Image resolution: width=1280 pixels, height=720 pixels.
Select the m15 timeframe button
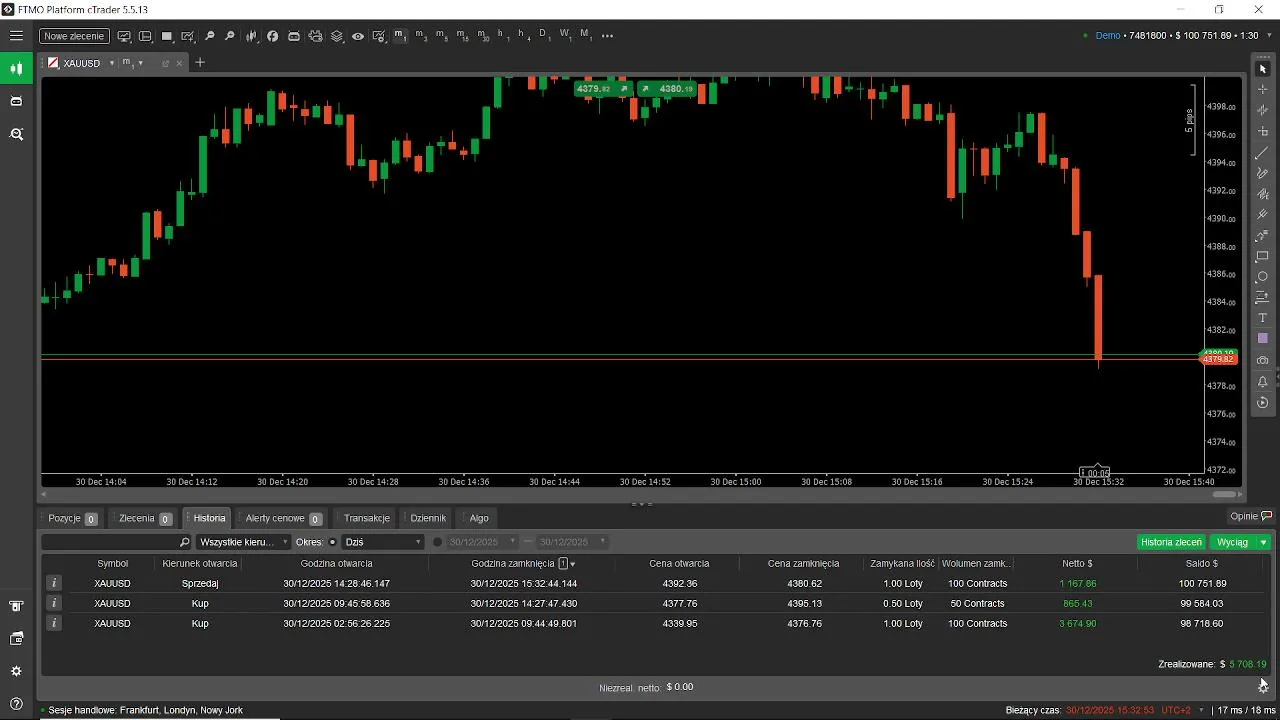(462, 36)
